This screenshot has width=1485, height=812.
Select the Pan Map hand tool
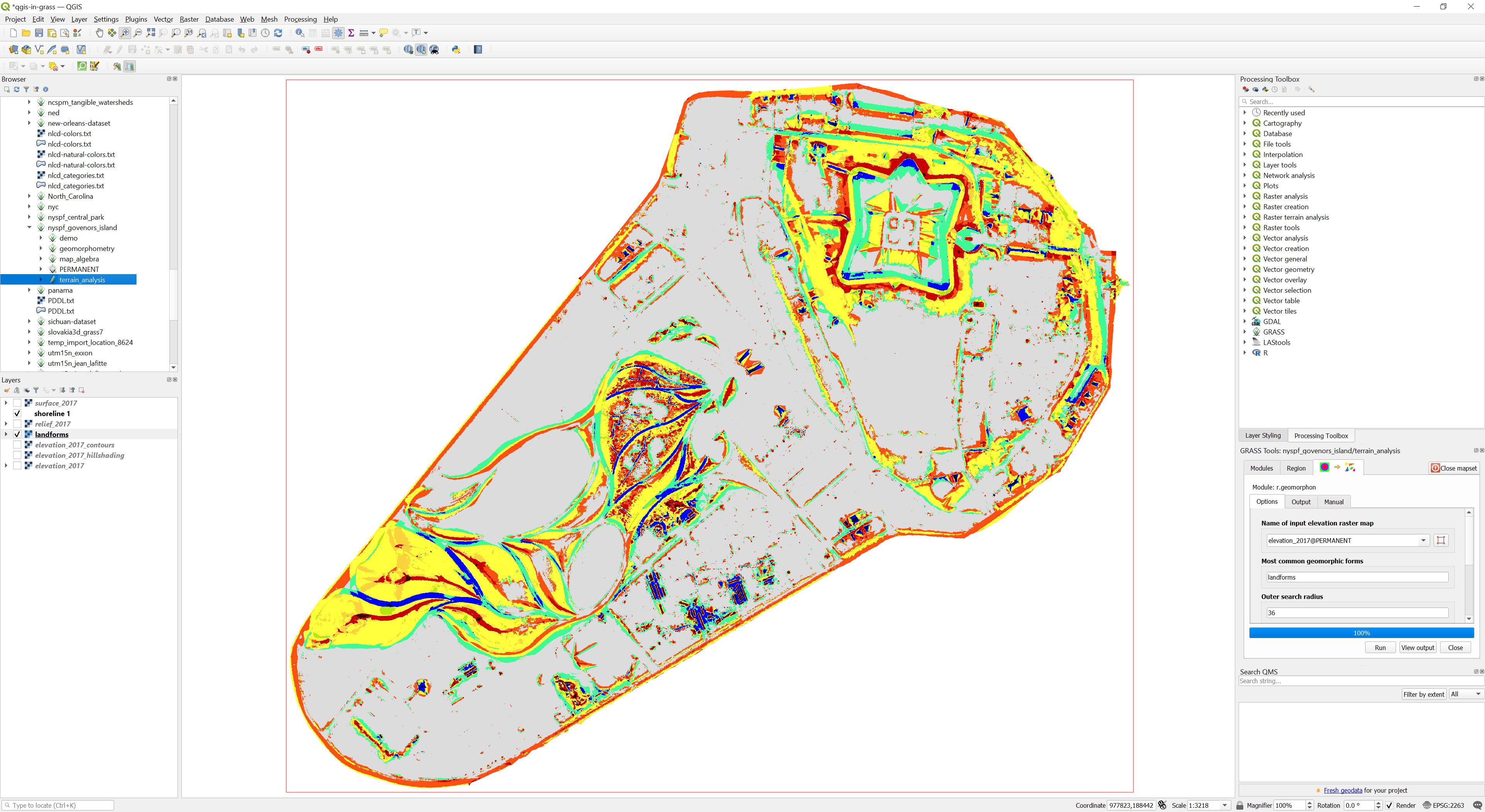click(x=99, y=33)
